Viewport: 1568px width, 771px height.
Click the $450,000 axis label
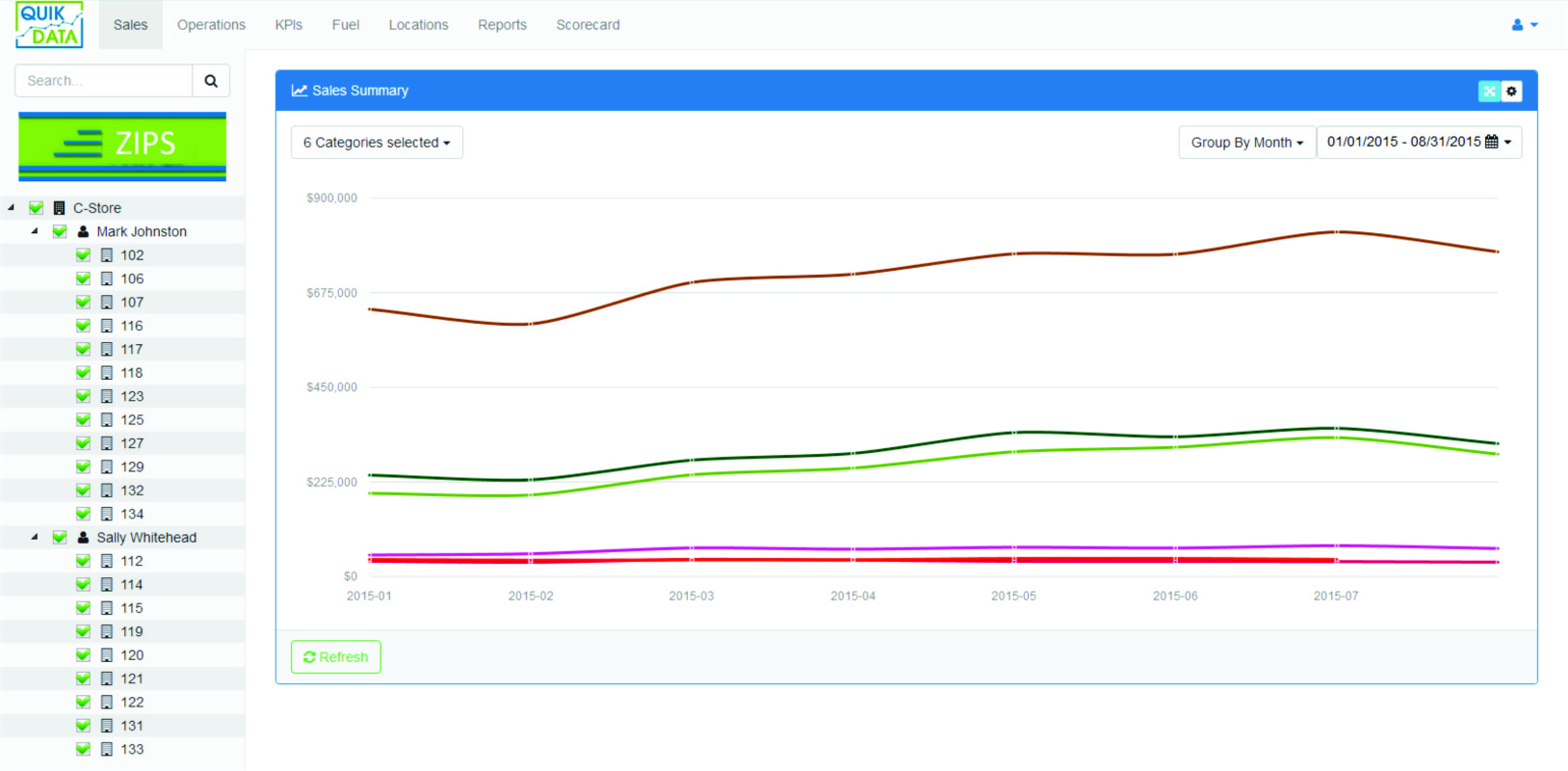tap(331, 387)
